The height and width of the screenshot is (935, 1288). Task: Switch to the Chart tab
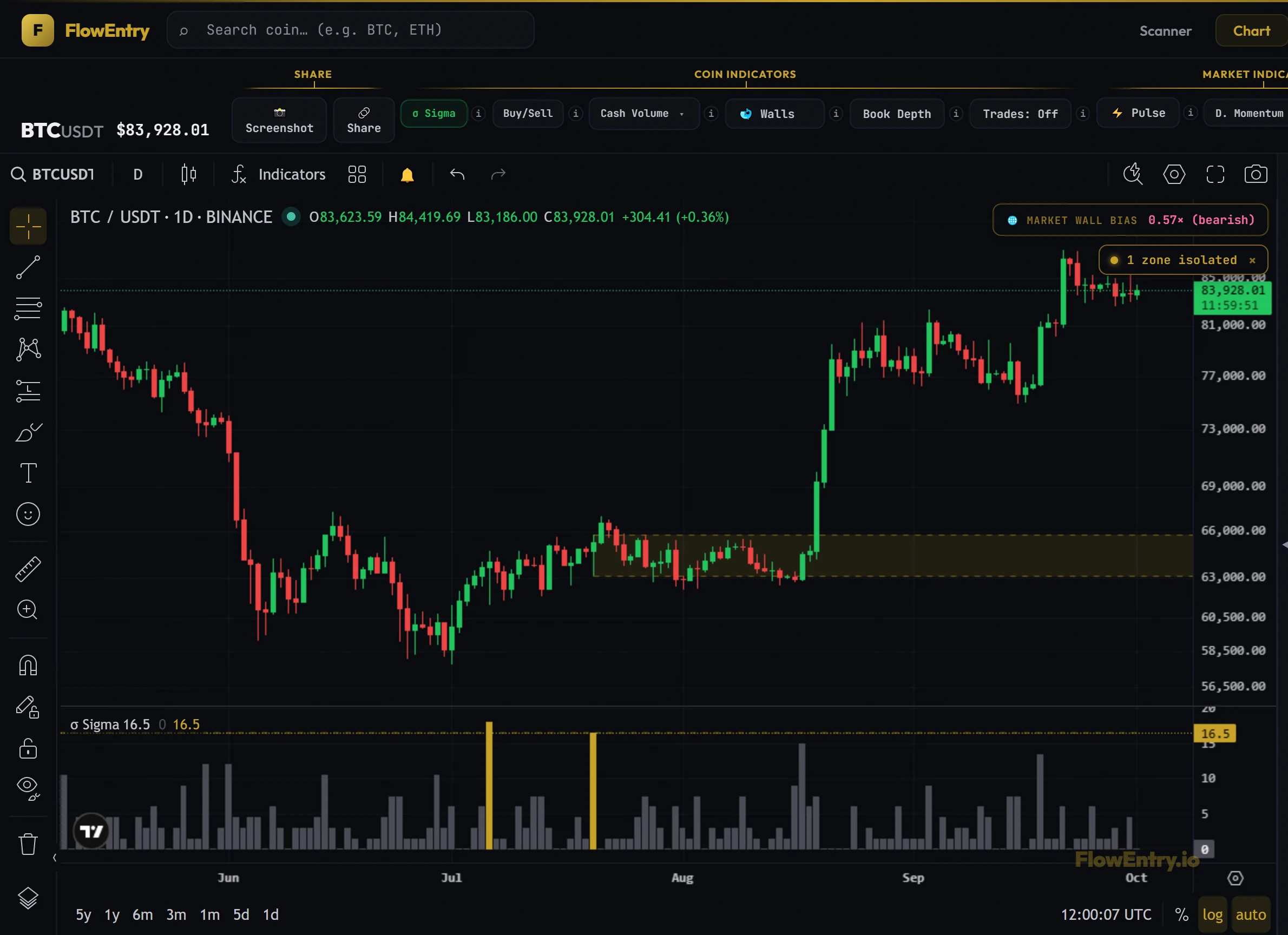pos(1251,31)
